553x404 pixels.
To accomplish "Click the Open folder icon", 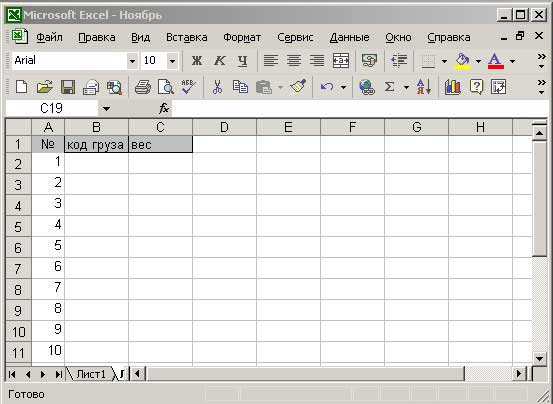I will (45, 87).
